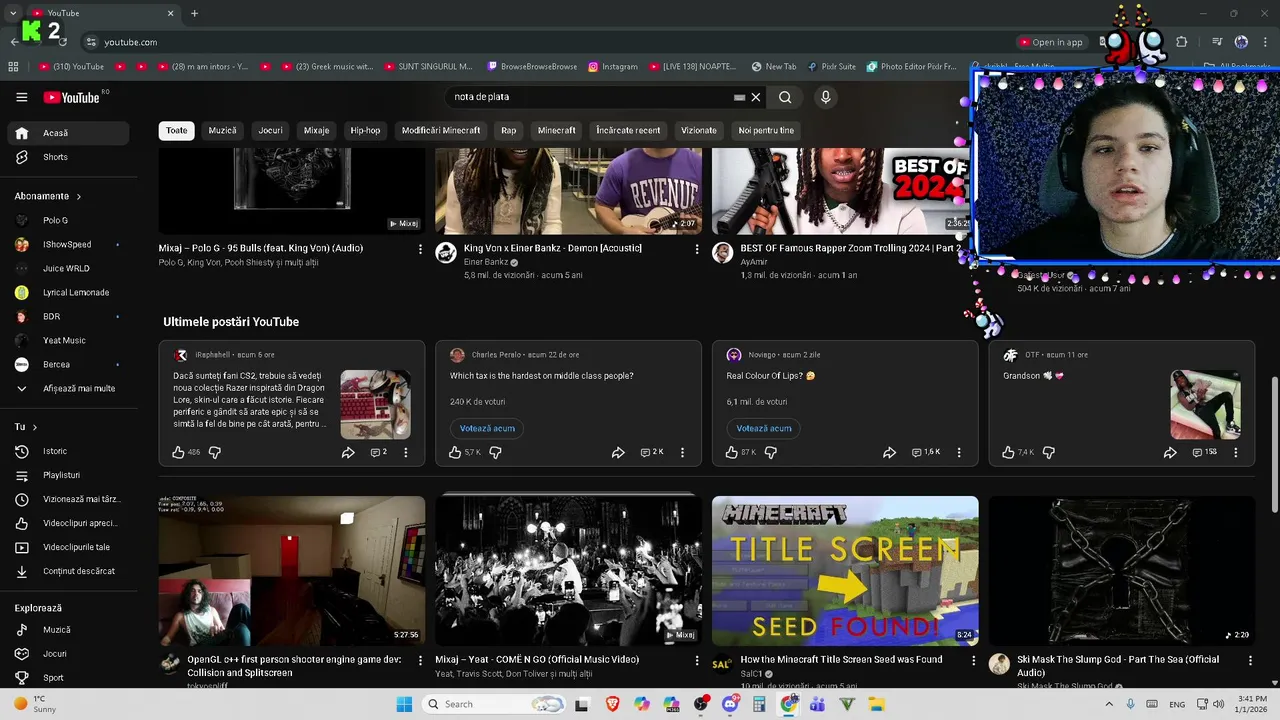Select the 'Jocuri' filter chip

[270, 130]
